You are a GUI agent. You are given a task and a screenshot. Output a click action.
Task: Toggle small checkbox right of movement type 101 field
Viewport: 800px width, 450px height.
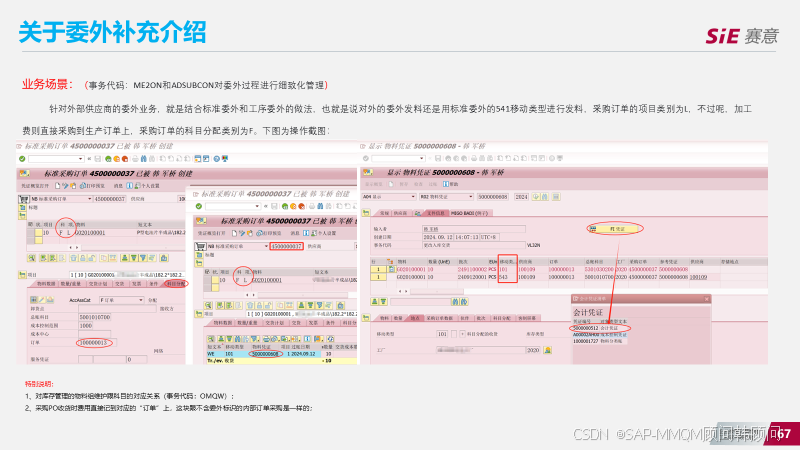point(454,334)
